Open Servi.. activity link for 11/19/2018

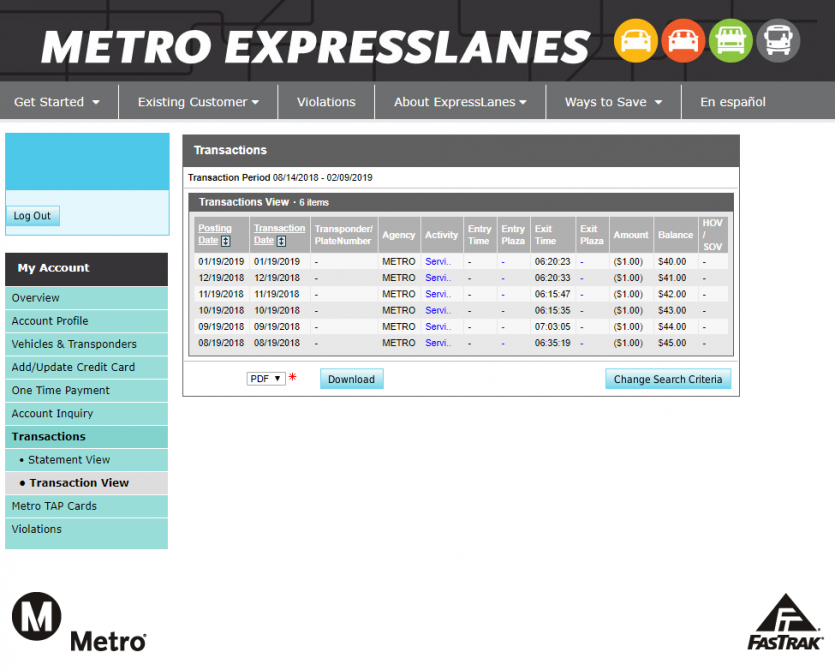click(438, 294)
